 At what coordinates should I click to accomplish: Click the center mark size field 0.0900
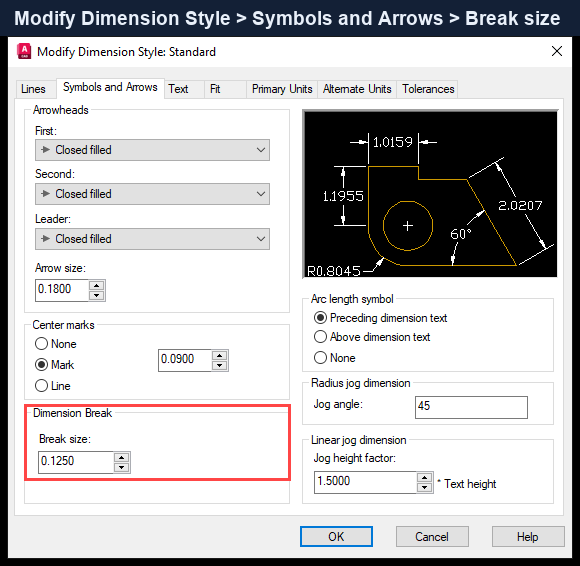point(185,360)
